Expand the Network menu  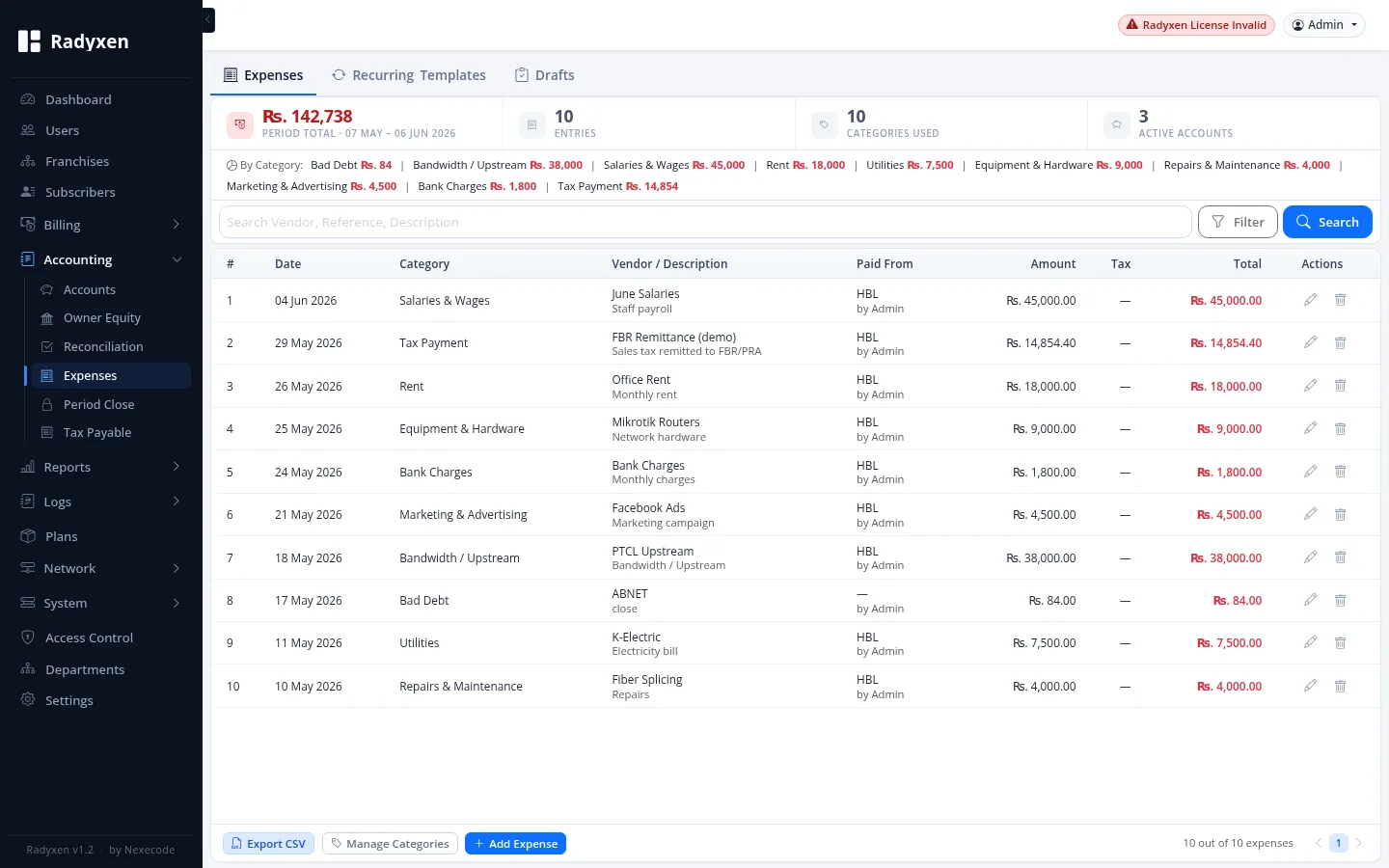pos(101,568)
